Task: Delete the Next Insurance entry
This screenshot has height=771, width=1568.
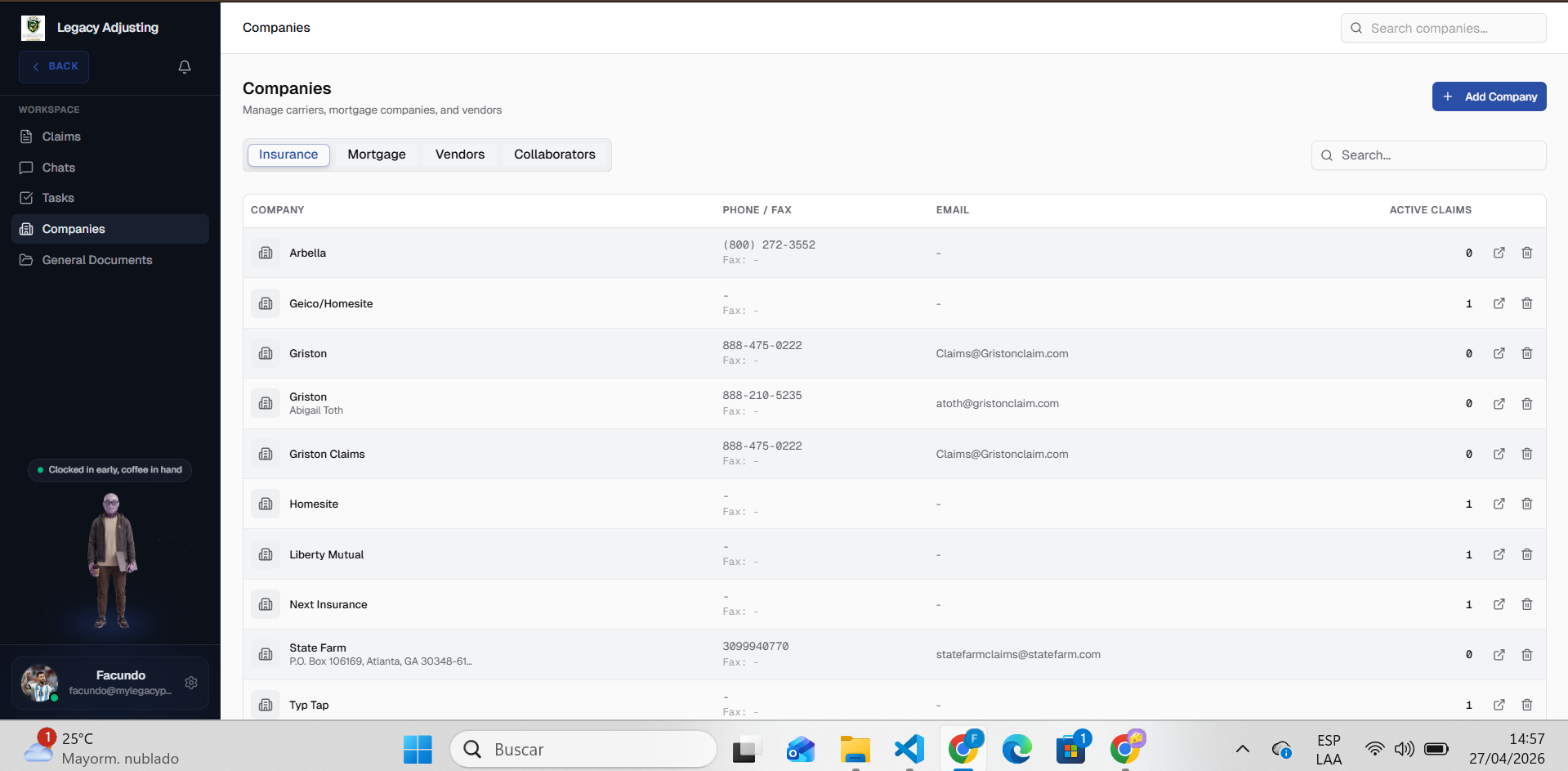Action: pos(1526,604)
